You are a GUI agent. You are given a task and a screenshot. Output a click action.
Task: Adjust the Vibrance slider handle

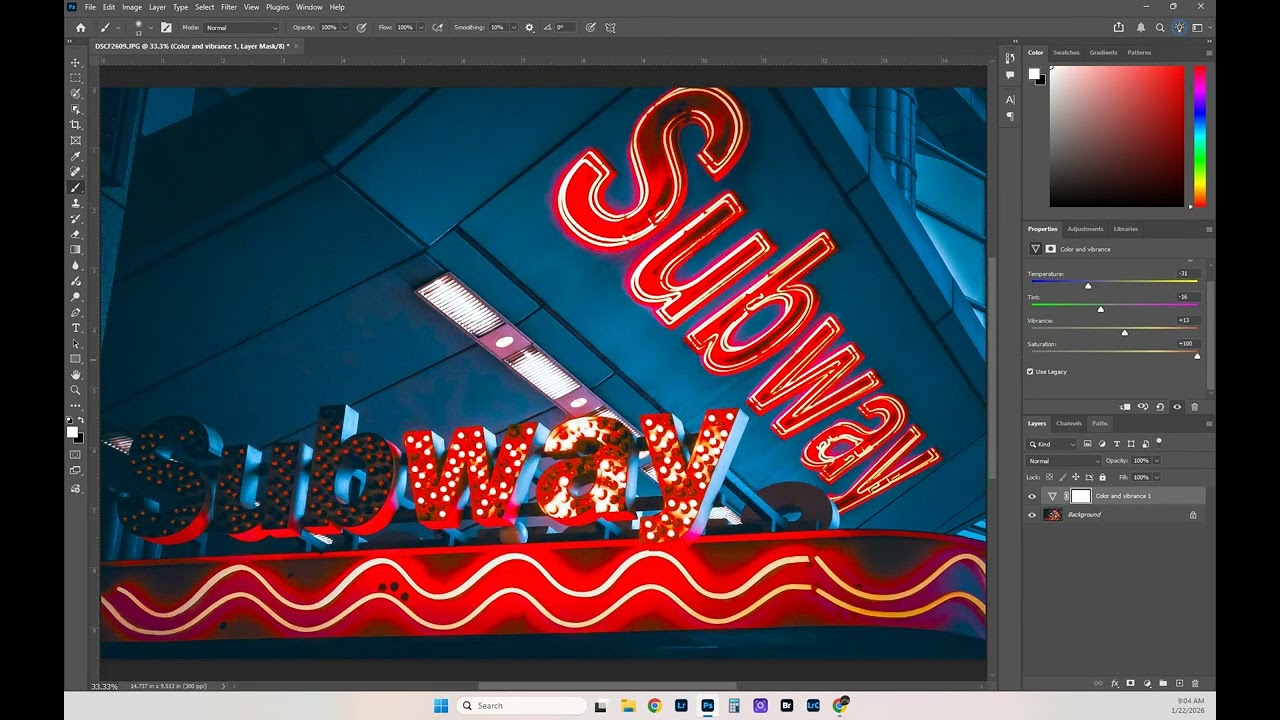pos(1125,332)
